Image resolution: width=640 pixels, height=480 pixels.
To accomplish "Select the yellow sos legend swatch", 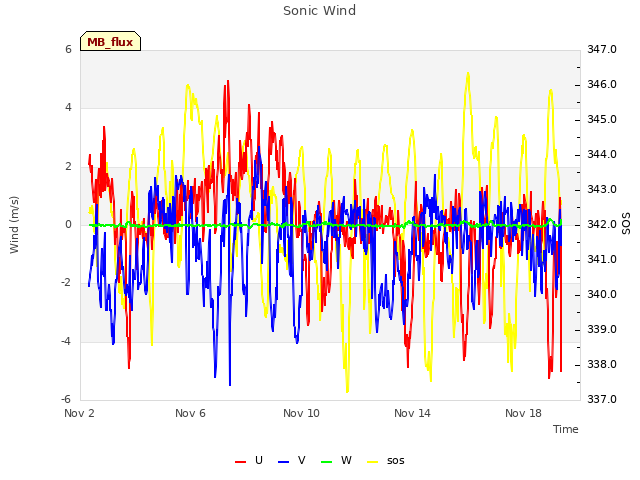I will pos(373,461).
